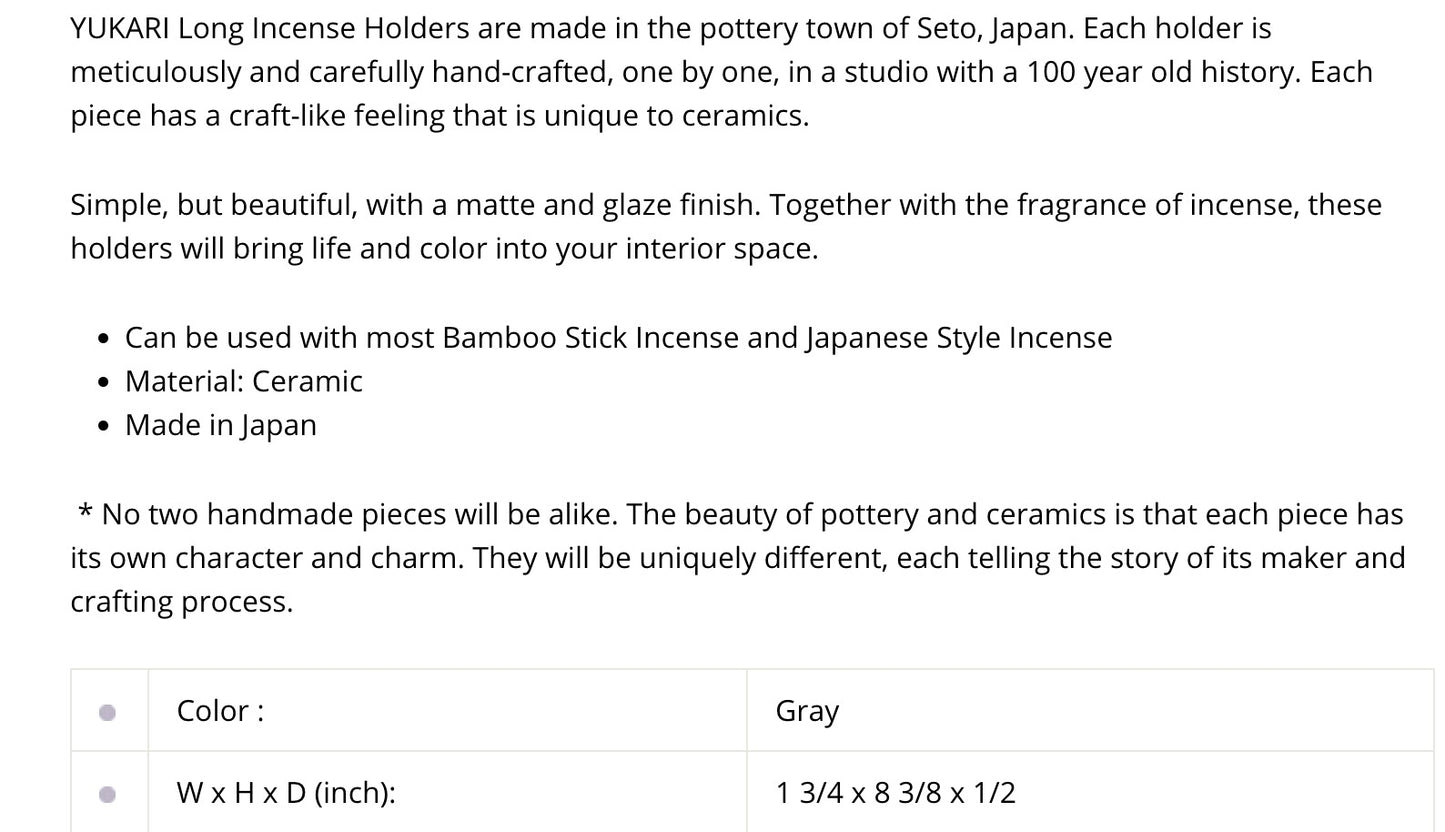1445x832 pixels.
Task: Click the "Gray" color value cell
Action: [x=807, y=711]
